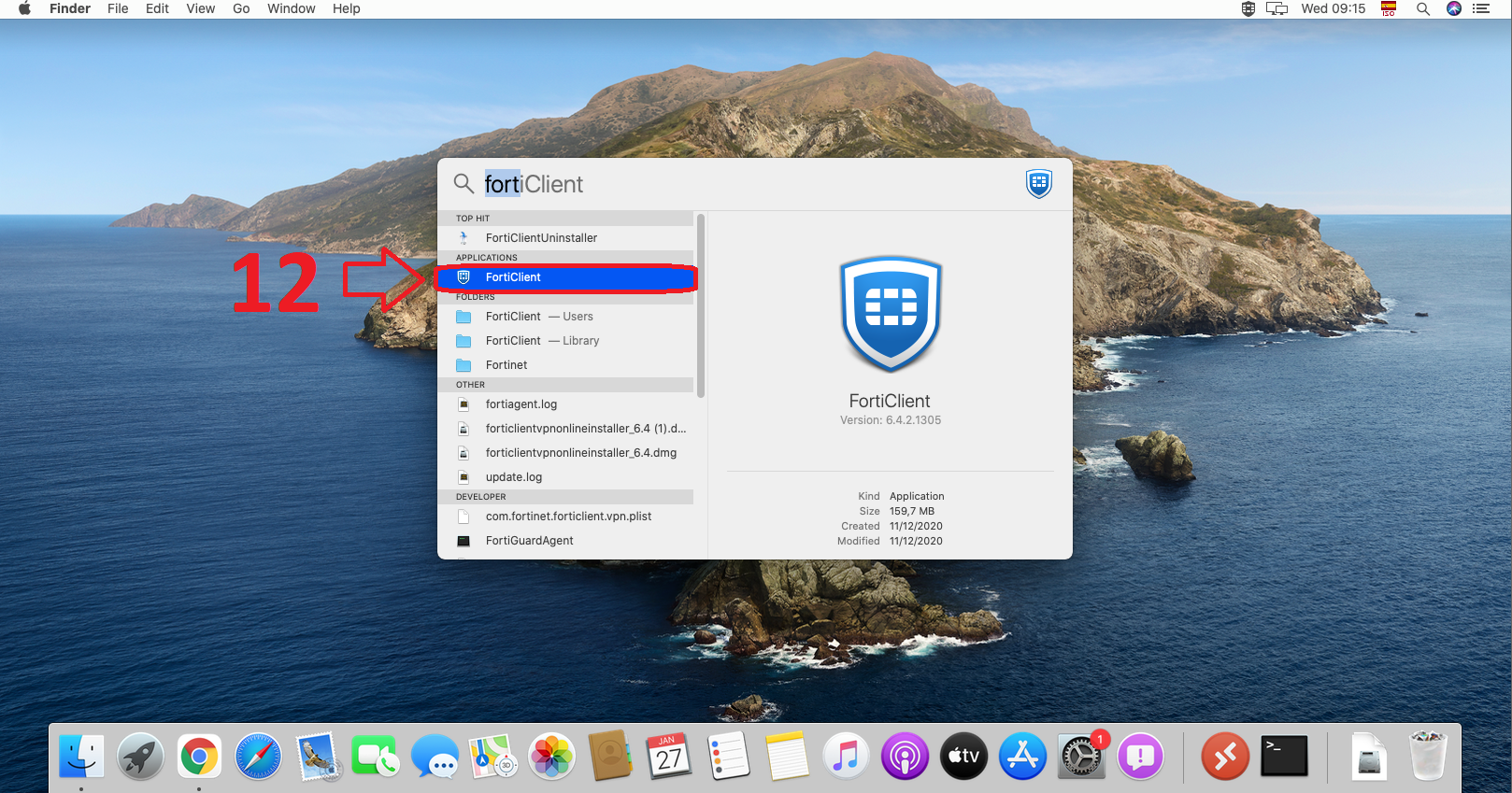
Task: Open the Finder File menu
Action: tap(118, 8)
